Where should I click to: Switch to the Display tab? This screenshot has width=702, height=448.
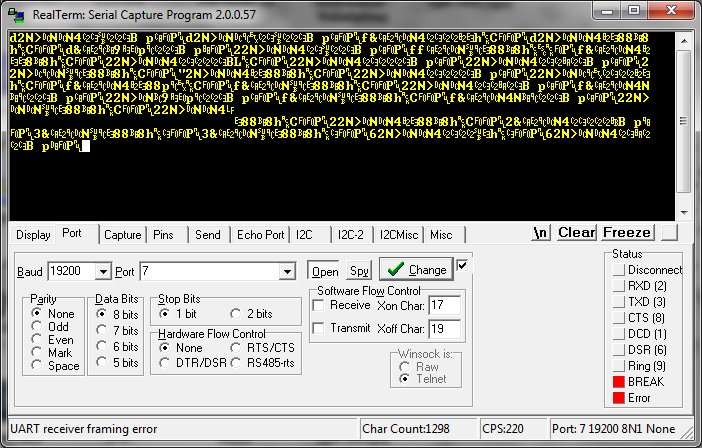click(33, 235)
